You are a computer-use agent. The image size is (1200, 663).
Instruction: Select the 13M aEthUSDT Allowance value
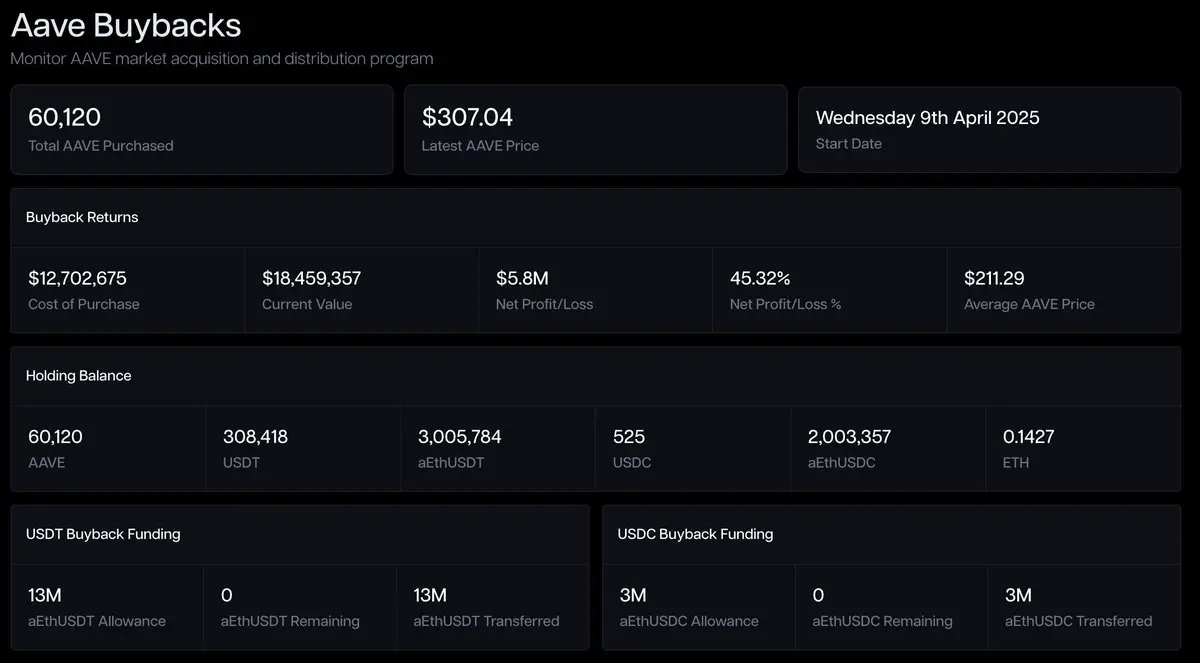[x=45, y=595]
